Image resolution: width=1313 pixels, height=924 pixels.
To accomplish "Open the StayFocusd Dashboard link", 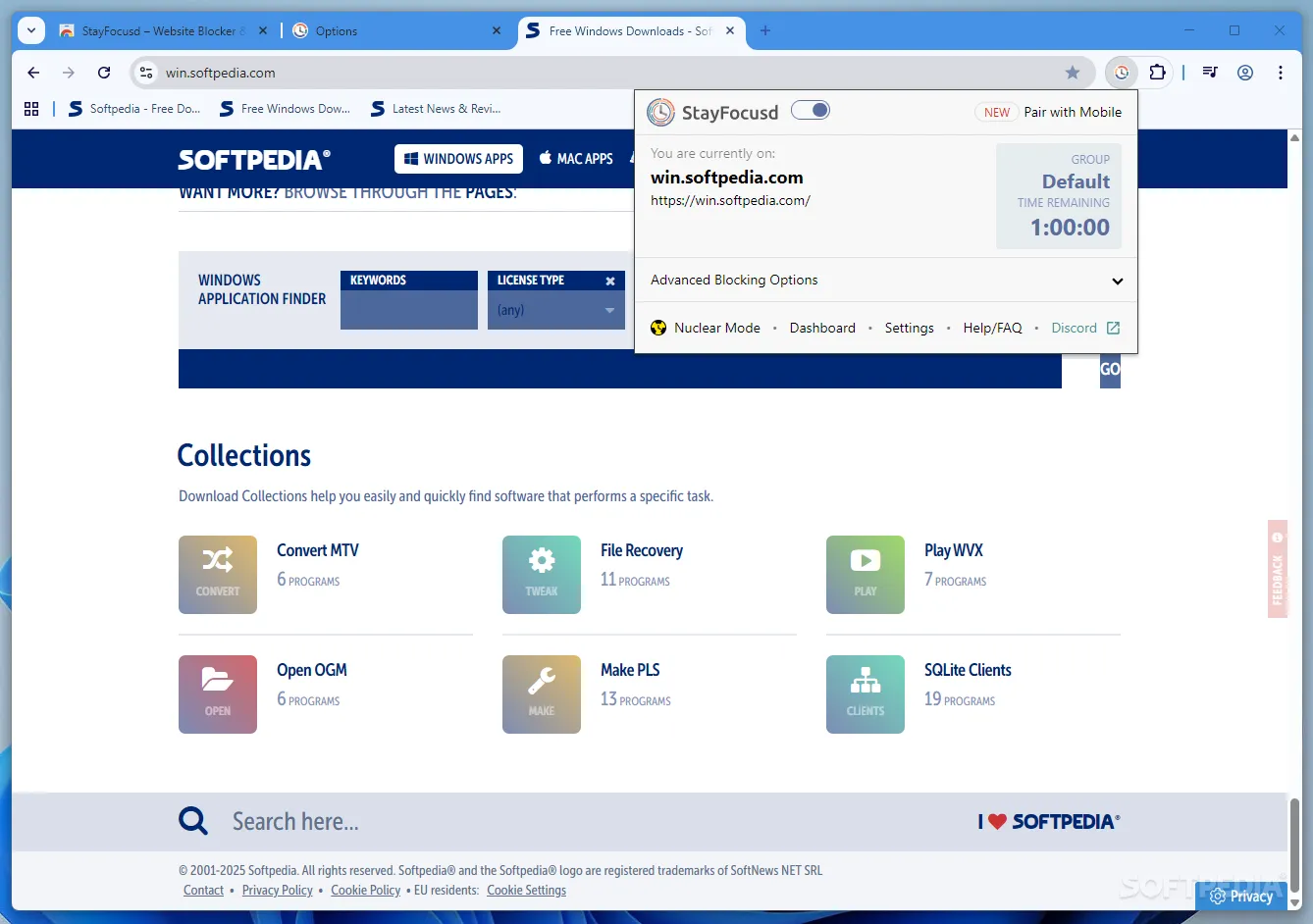I will coord(822,328).
